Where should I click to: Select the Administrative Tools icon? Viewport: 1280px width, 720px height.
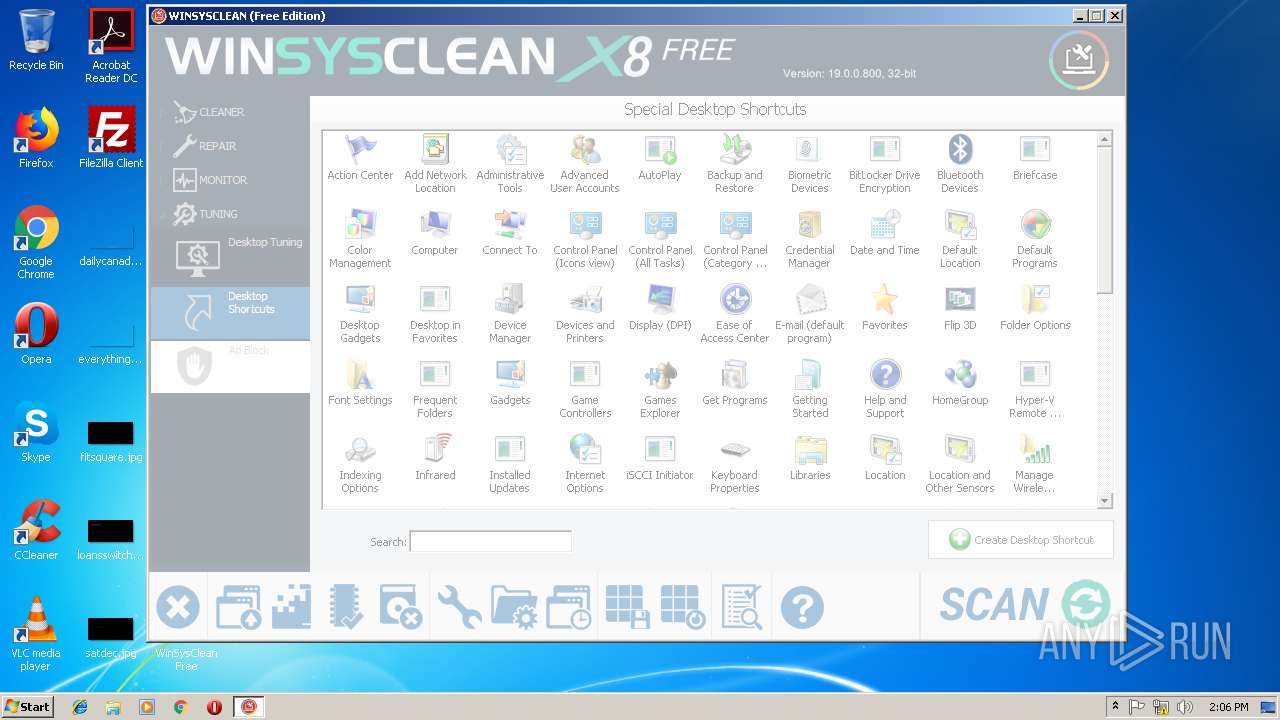tap(510, 150)
